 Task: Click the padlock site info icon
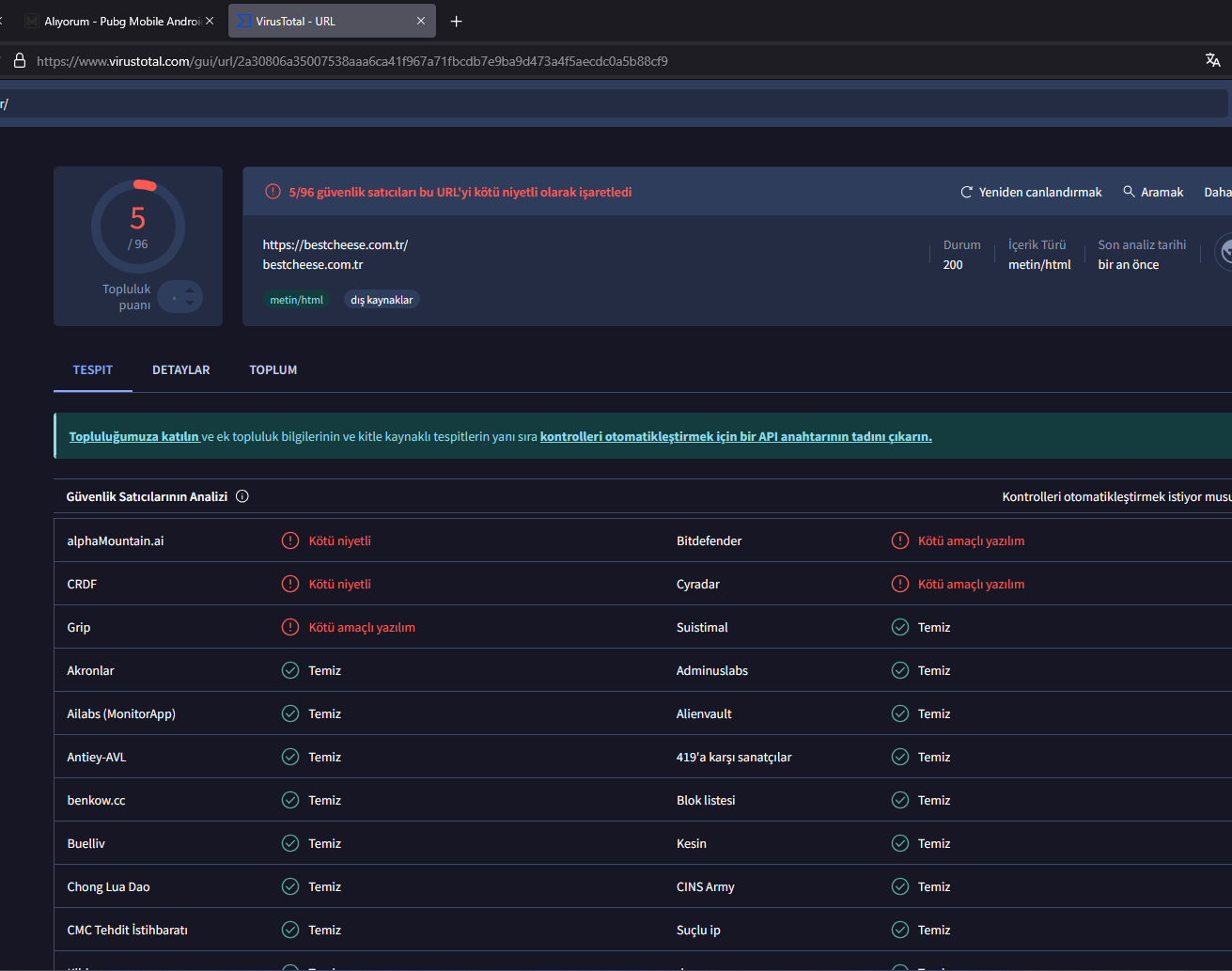tap(19, 60)
